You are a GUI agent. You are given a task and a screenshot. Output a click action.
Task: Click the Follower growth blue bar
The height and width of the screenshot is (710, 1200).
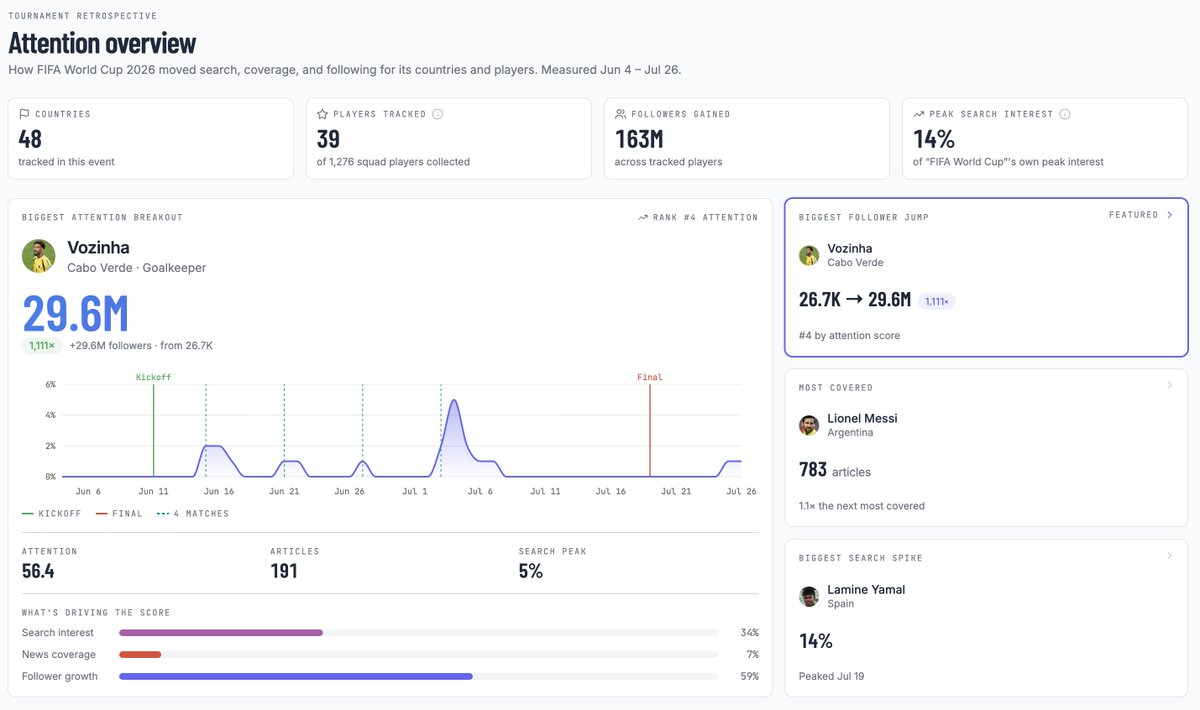296,676
